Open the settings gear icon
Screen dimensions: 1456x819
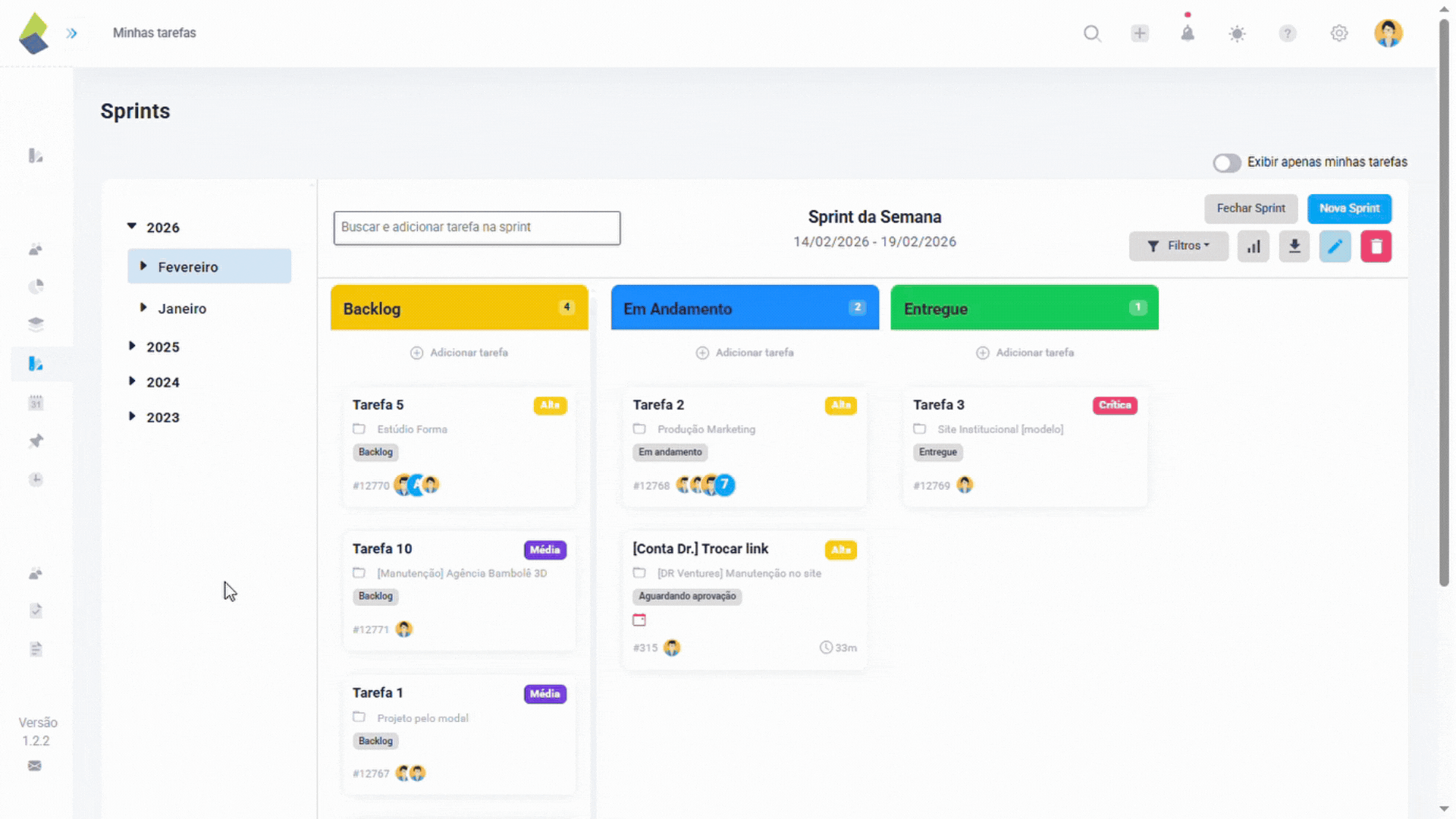1339,33
